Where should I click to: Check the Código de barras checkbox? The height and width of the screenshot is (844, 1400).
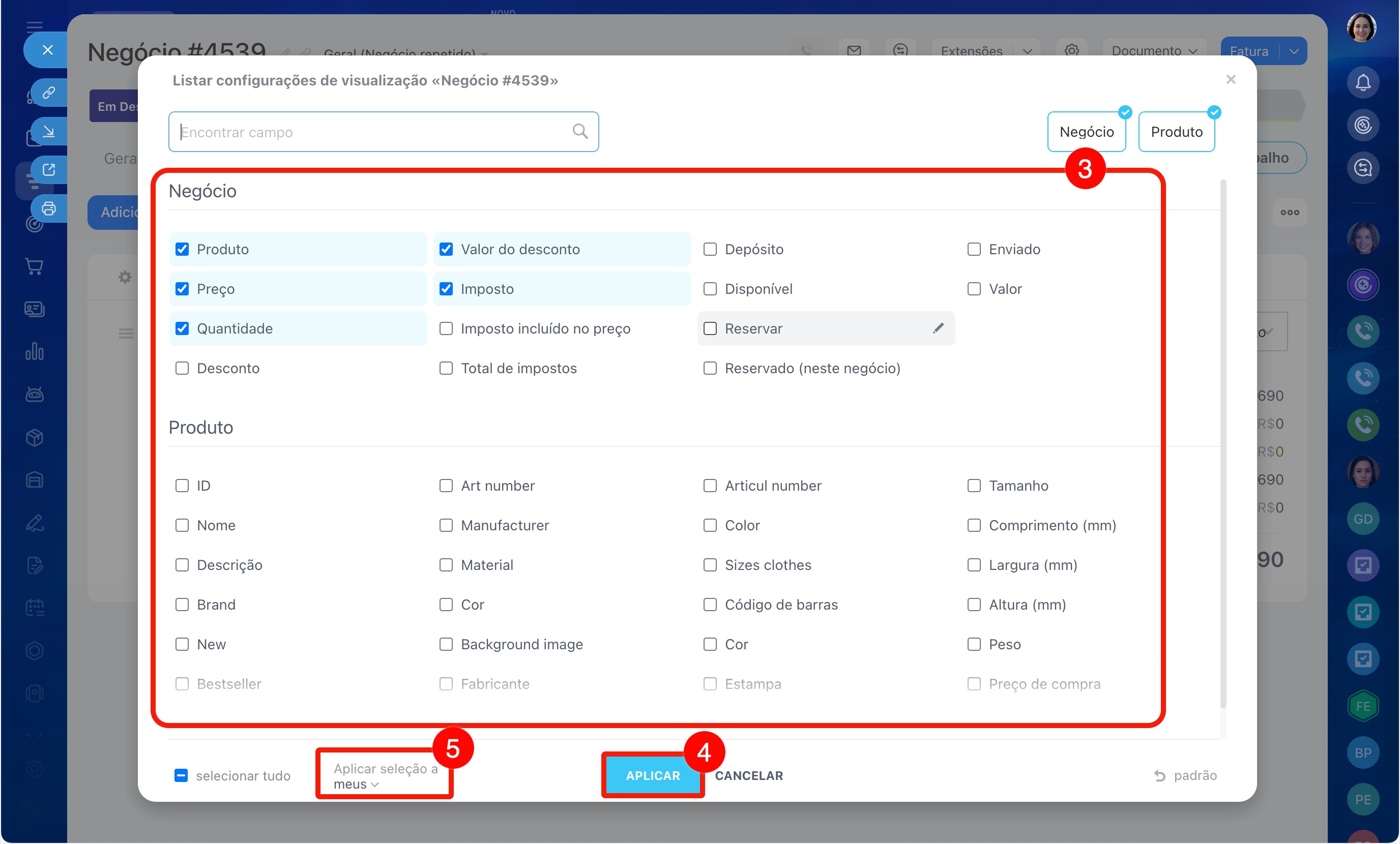pyautogui.click(x=710, y=605)
